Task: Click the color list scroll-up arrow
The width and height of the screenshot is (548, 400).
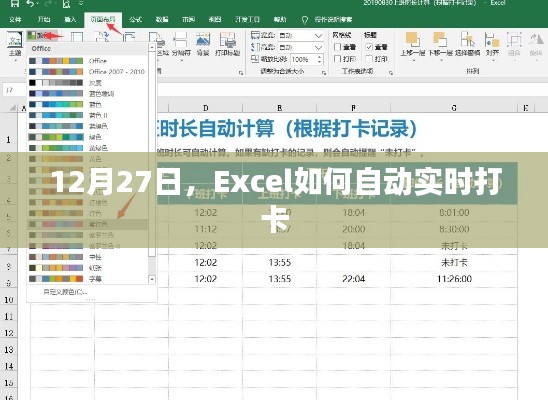Action: (152, 47)
